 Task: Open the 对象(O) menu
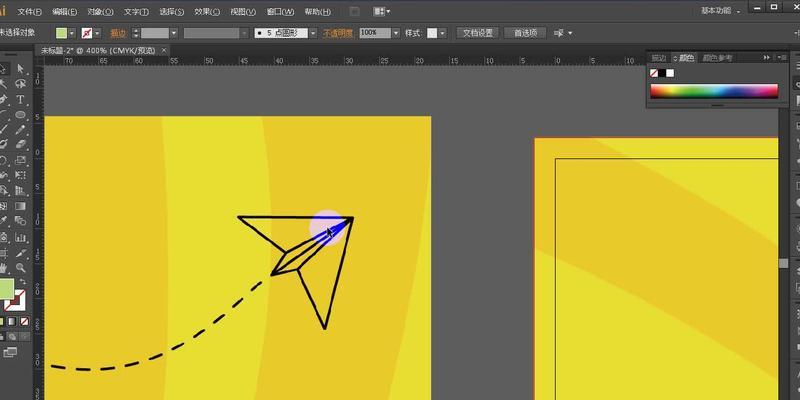pyautogui.click(x=100, y=11)
